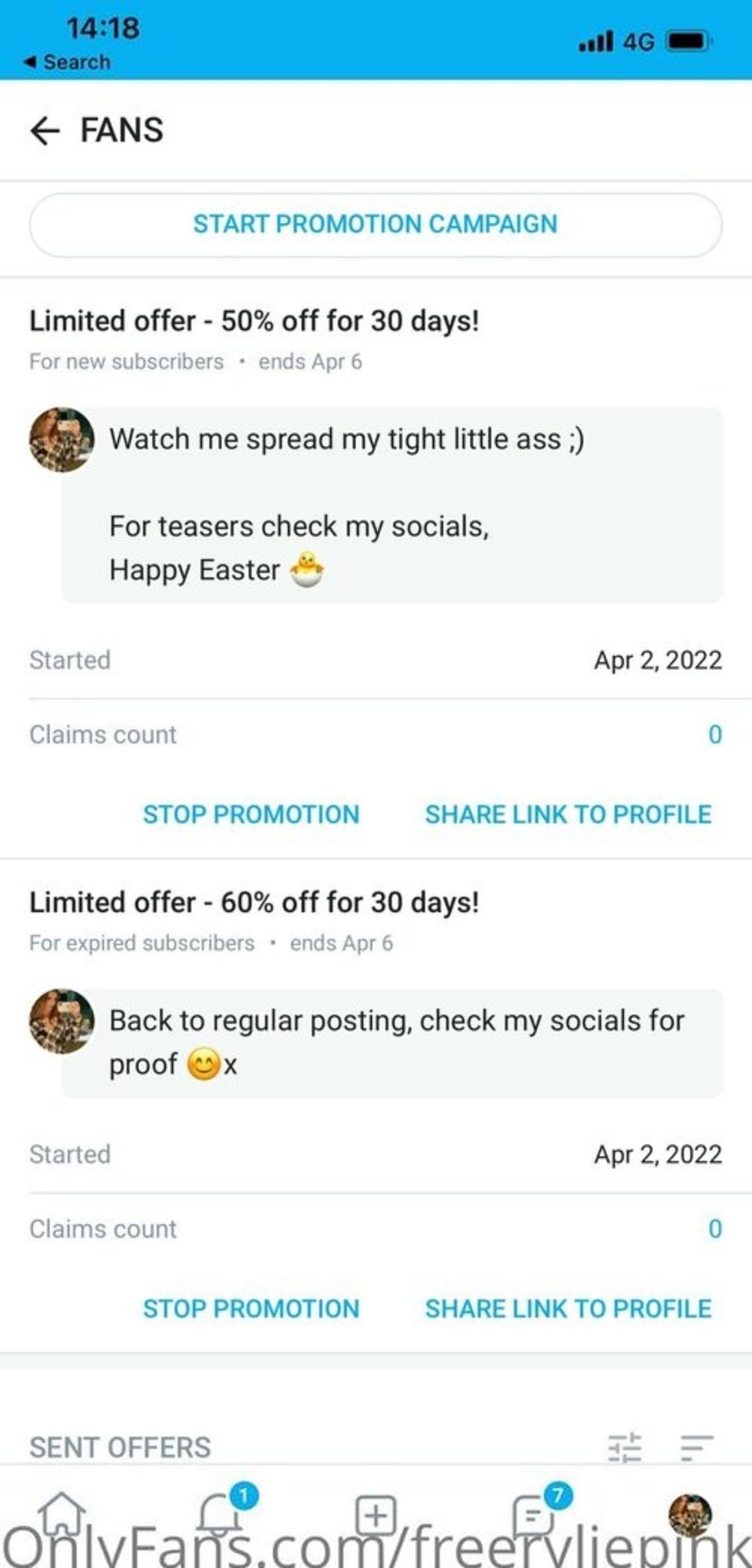Open profile avatar in bottom bar
This screenshot has width=752, height=1568.
click(689, 1514)
